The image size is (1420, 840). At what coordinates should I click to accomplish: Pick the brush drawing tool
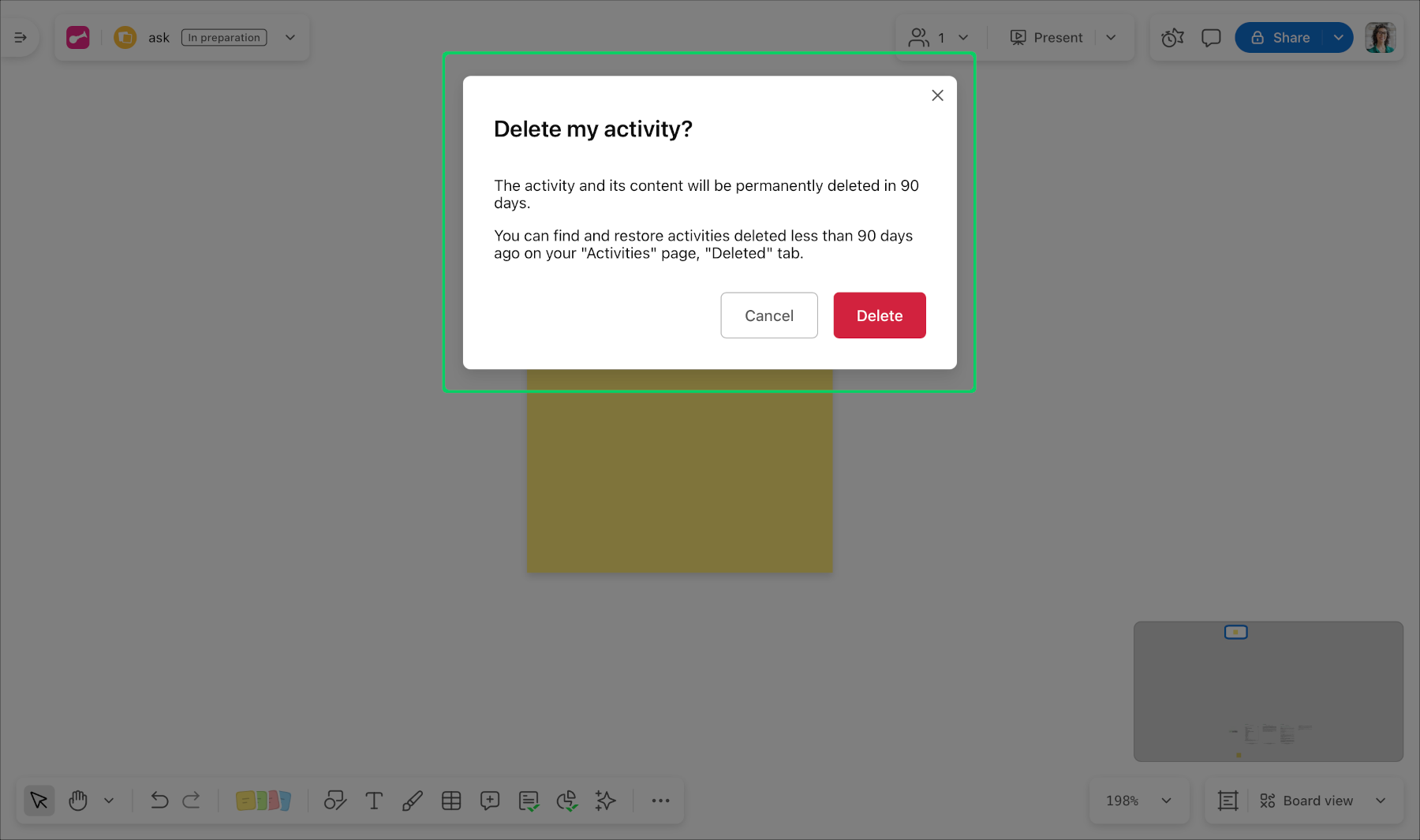tap(413, 801)
